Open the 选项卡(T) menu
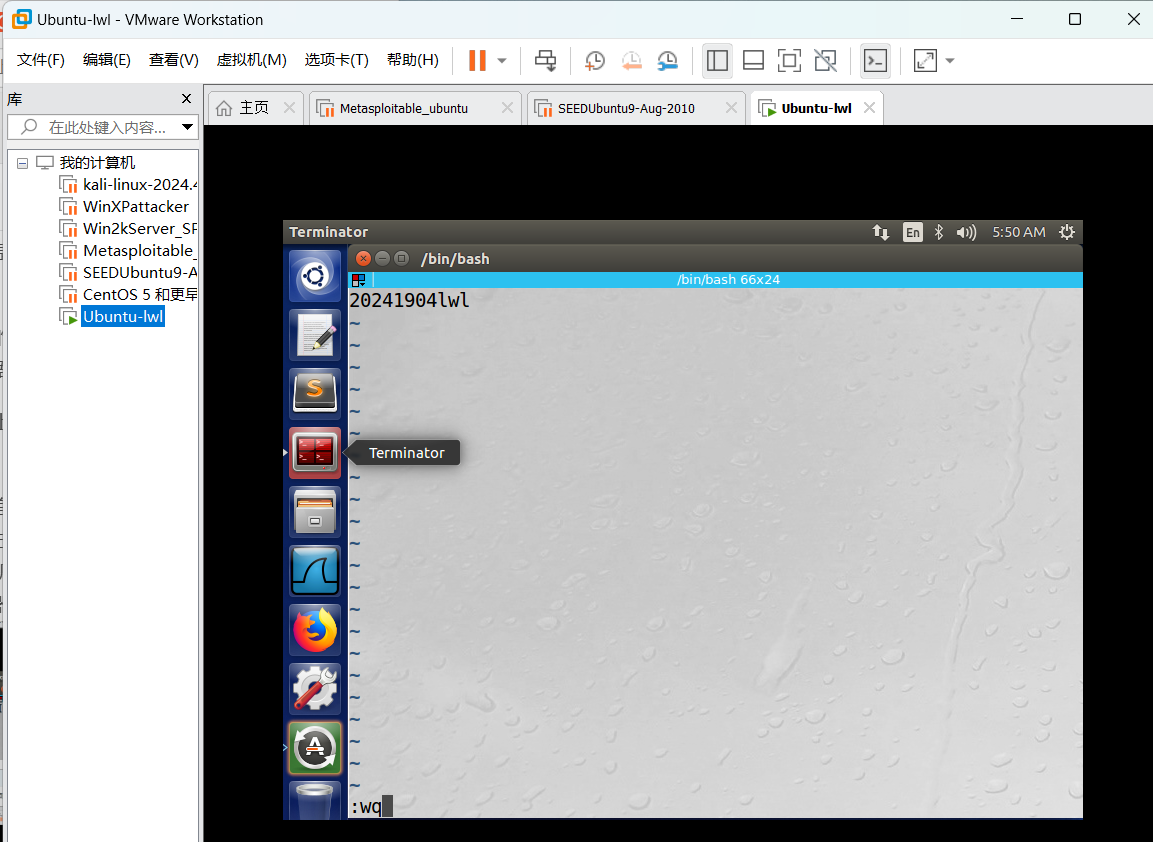This screenshot has height=842, width=1153. [x=337, y=60]
